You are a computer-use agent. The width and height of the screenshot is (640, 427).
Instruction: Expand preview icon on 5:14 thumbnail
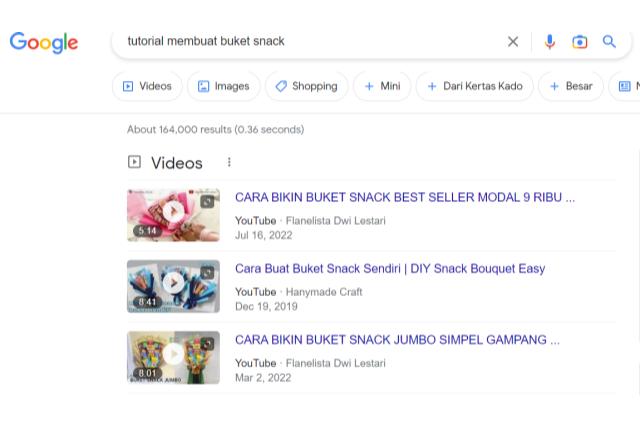(x=207, y=201)
